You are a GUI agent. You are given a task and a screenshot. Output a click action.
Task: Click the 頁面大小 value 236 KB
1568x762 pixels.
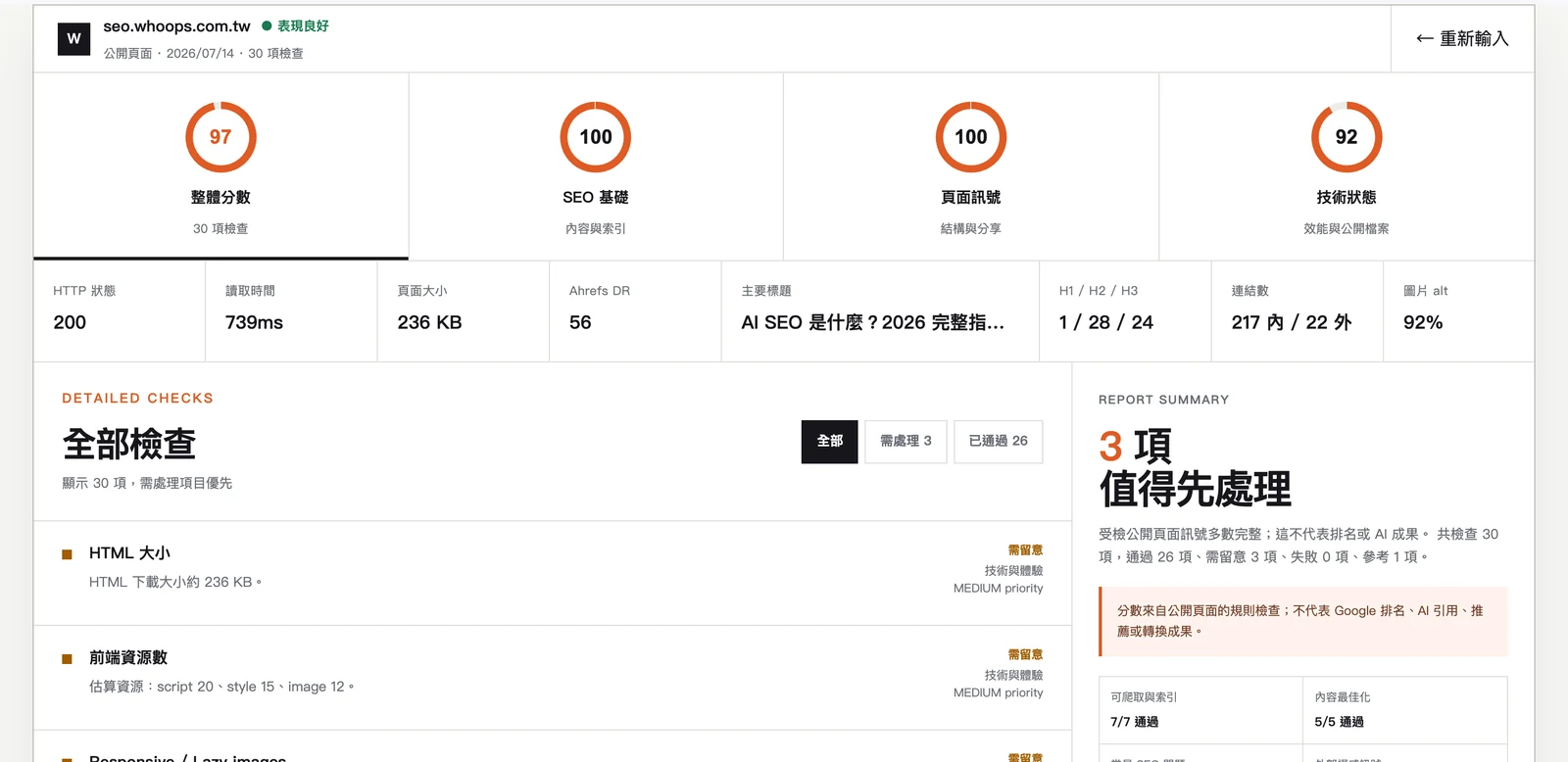[429, 322]
